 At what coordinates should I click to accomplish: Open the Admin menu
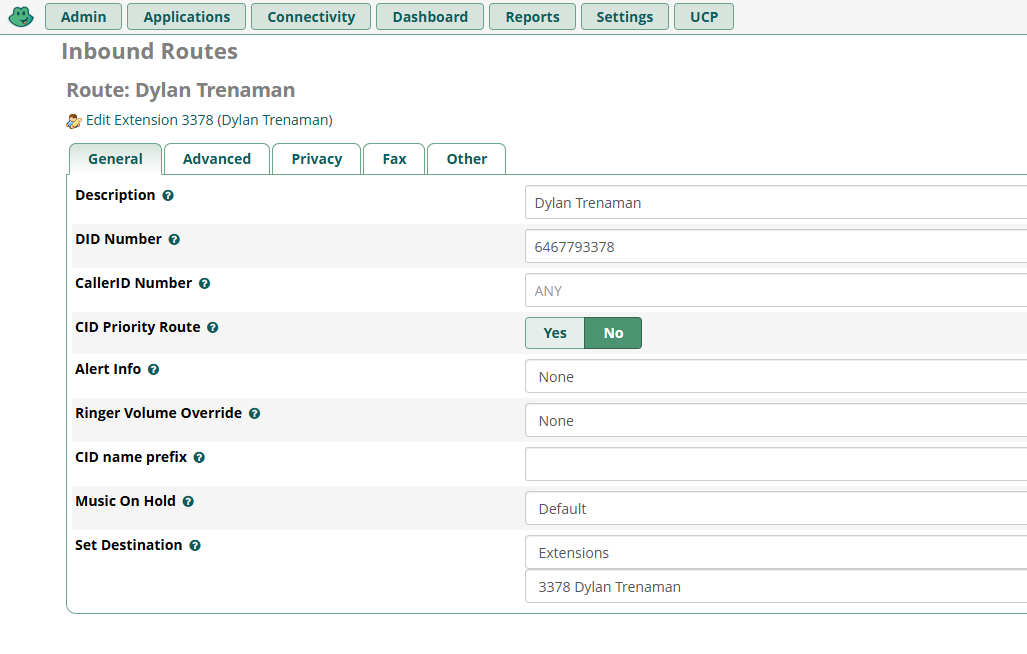click(83, 16)
